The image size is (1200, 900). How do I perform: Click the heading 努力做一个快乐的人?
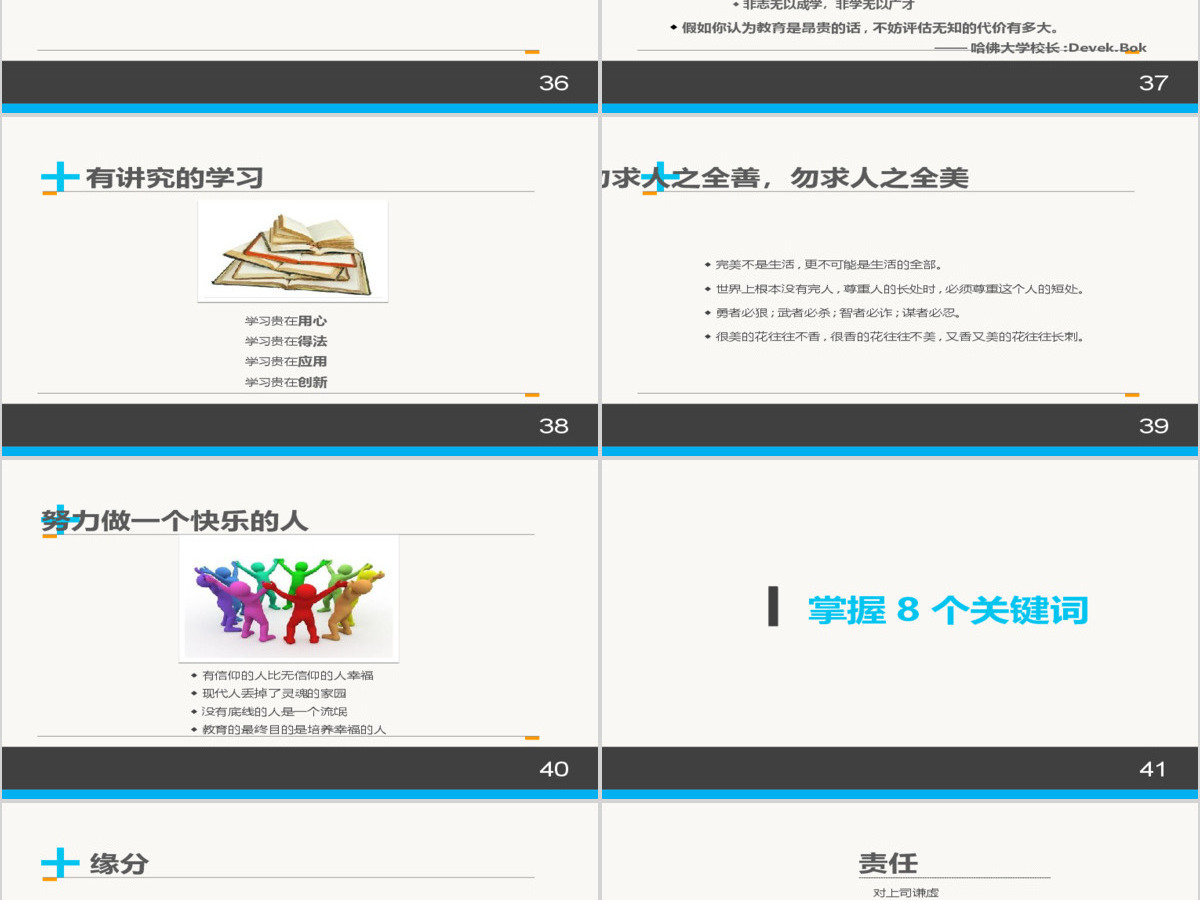(x=175, y=521)
